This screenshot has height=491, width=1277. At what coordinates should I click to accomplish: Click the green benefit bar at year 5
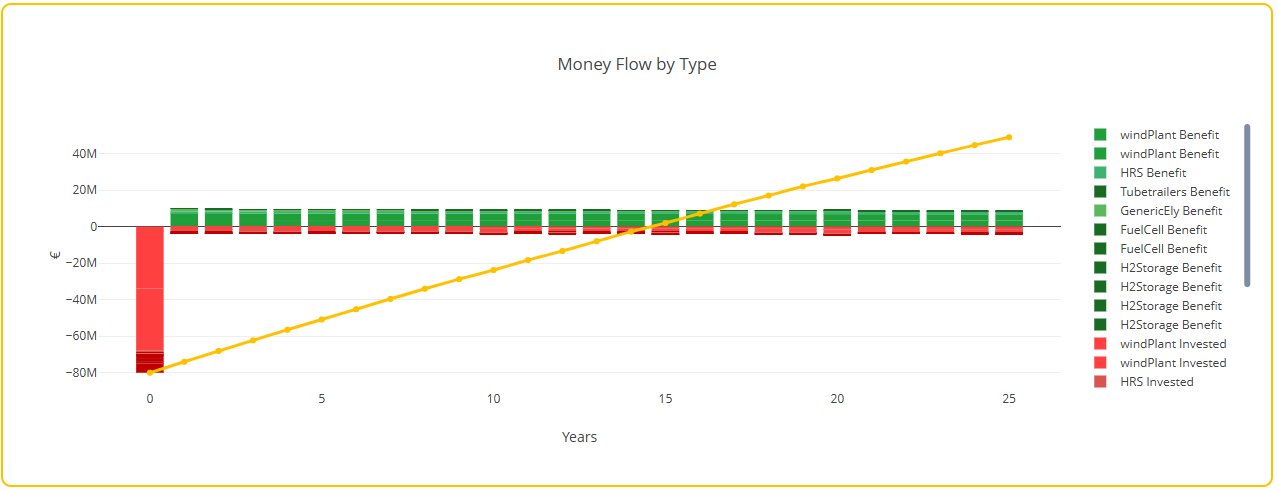point(322,218)
